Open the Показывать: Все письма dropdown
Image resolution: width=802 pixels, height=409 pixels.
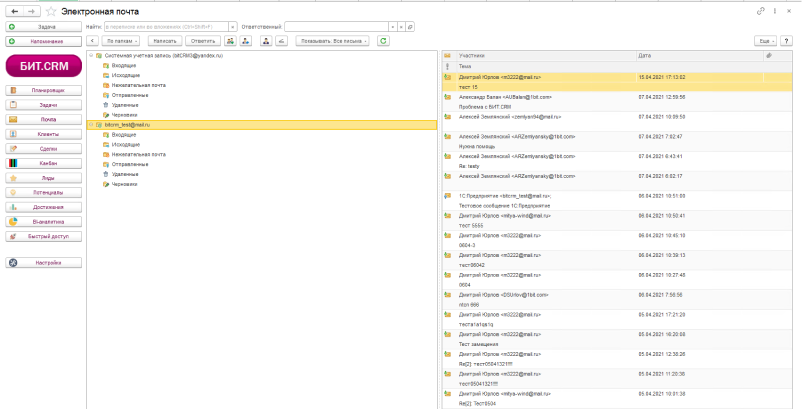coord(332,41)
